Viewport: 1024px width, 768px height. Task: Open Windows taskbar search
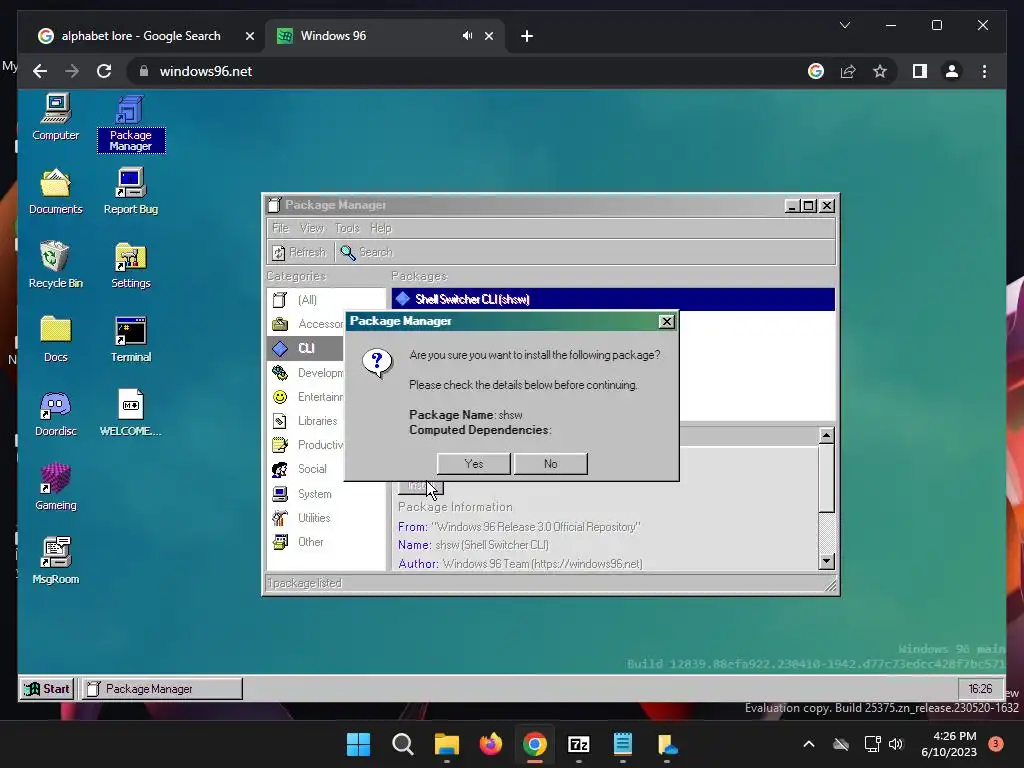click(402, 744)
